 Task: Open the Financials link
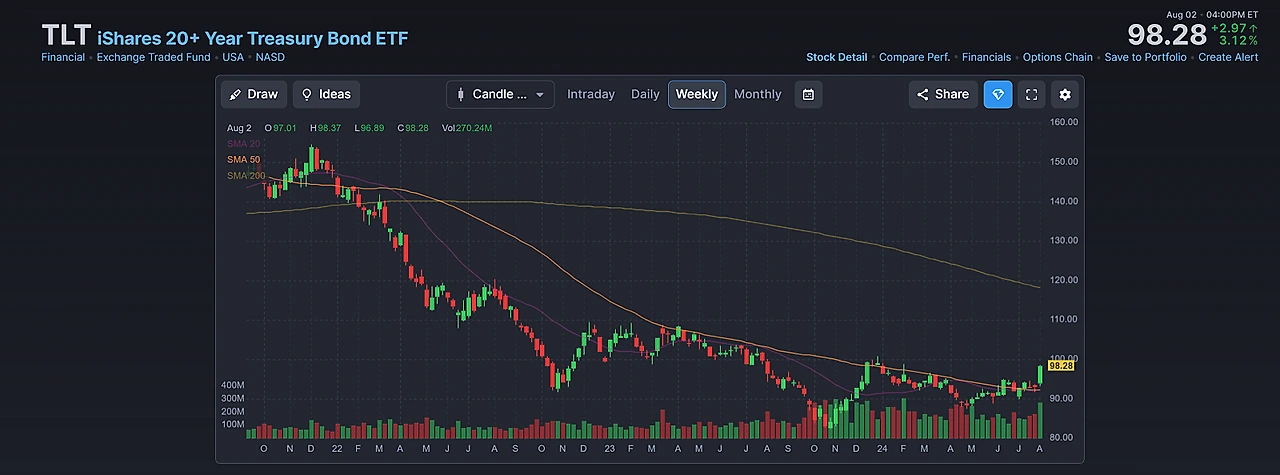click(x=986, y=57)
